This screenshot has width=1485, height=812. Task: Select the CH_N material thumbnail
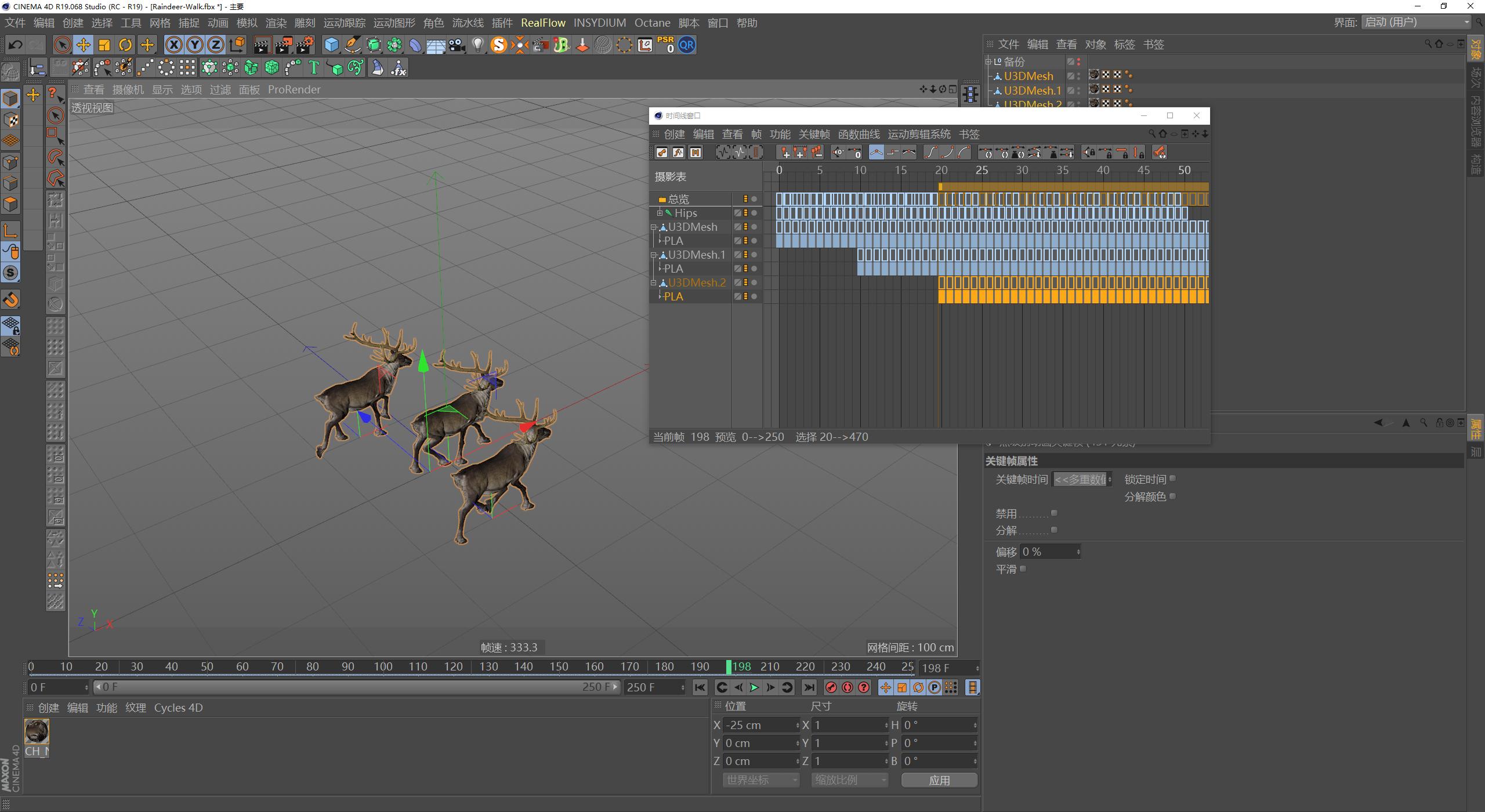pos(37,731)
